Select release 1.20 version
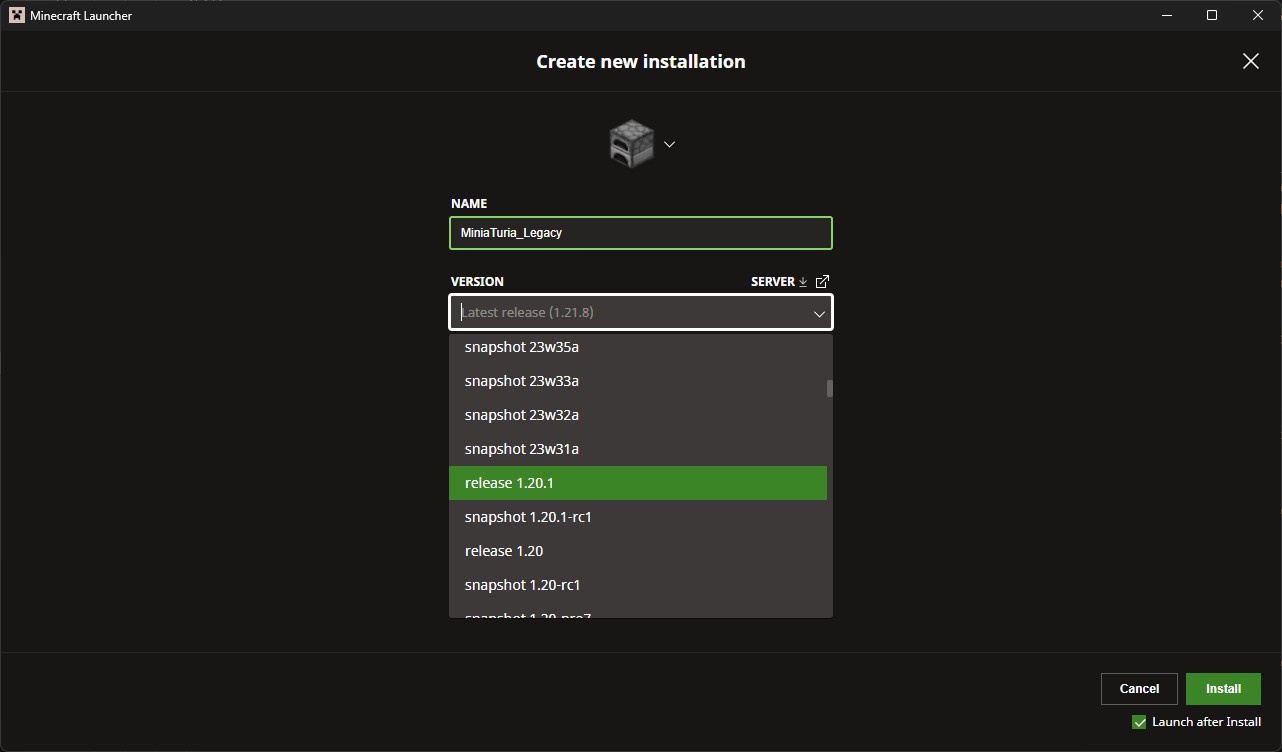Viewport: 1282px width, 752px height. (x=638, y=551)
